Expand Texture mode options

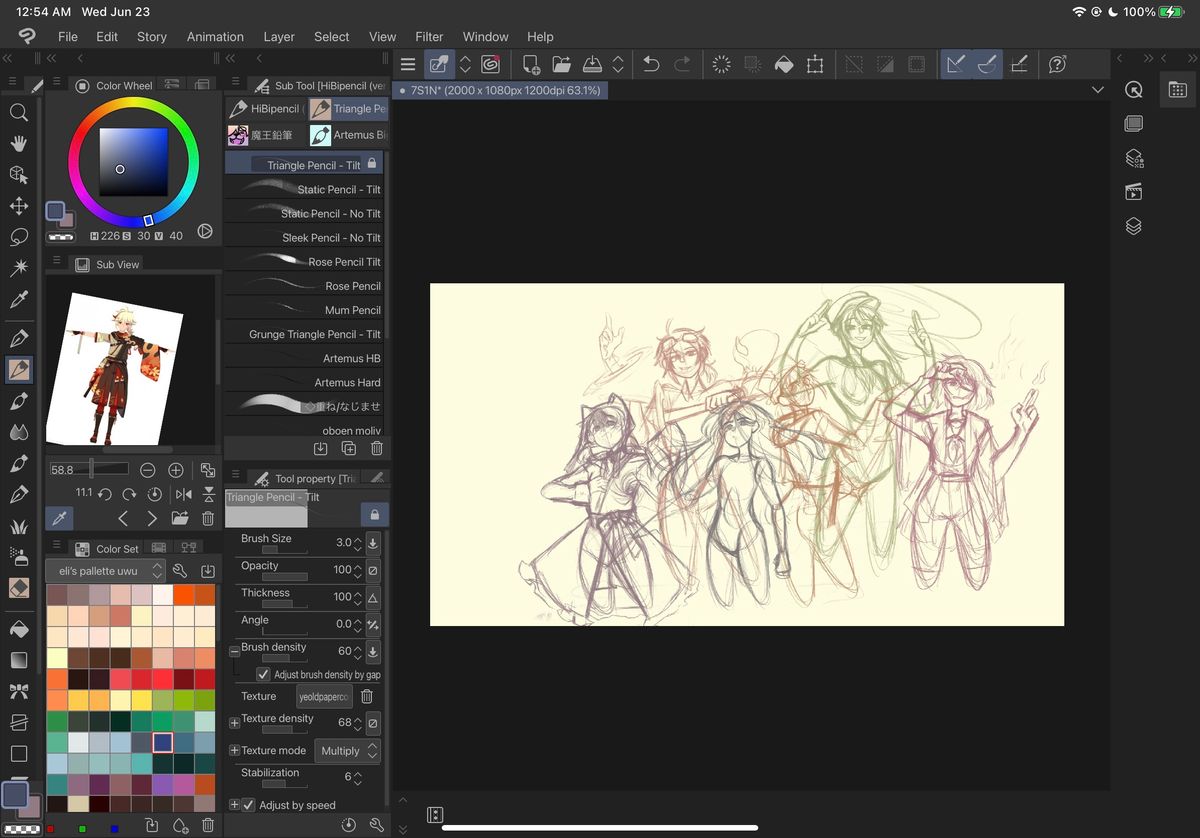click(234, 751)
